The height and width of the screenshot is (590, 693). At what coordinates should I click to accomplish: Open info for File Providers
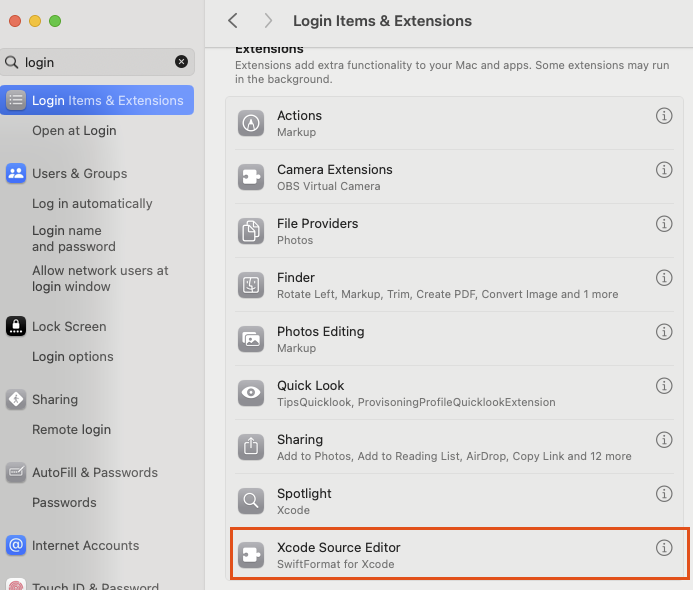(663, 224)
